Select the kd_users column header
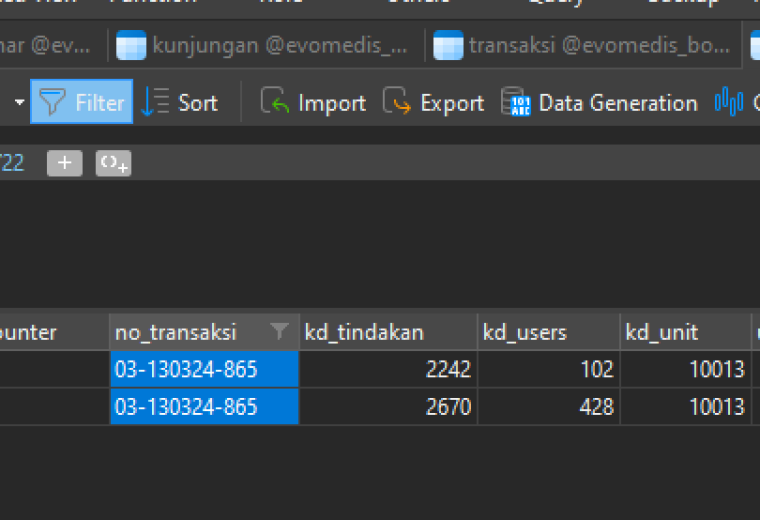 pos(549,332)
